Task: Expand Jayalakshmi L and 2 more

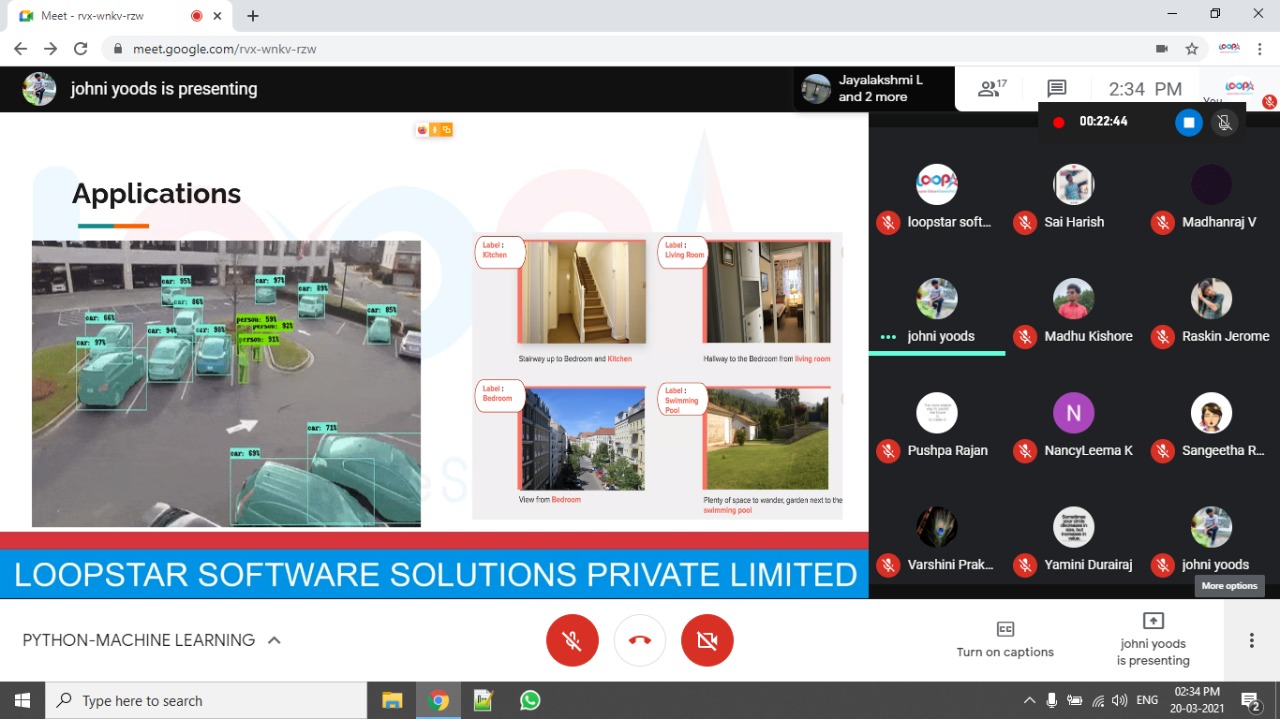Action: click(875, 89)
